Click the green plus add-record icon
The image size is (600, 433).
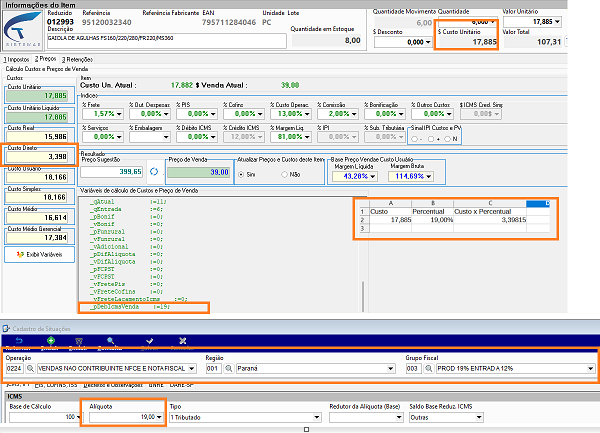tap(51, 340)
